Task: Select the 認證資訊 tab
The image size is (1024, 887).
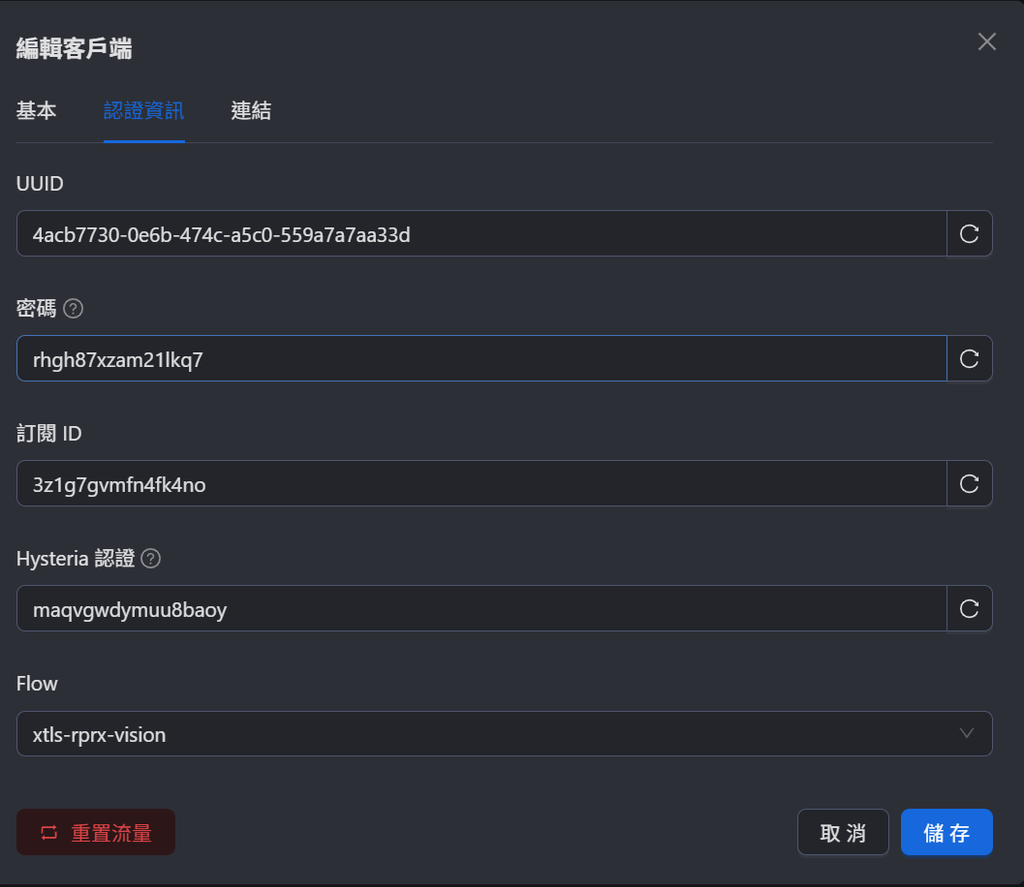Action: click(144, 110)
